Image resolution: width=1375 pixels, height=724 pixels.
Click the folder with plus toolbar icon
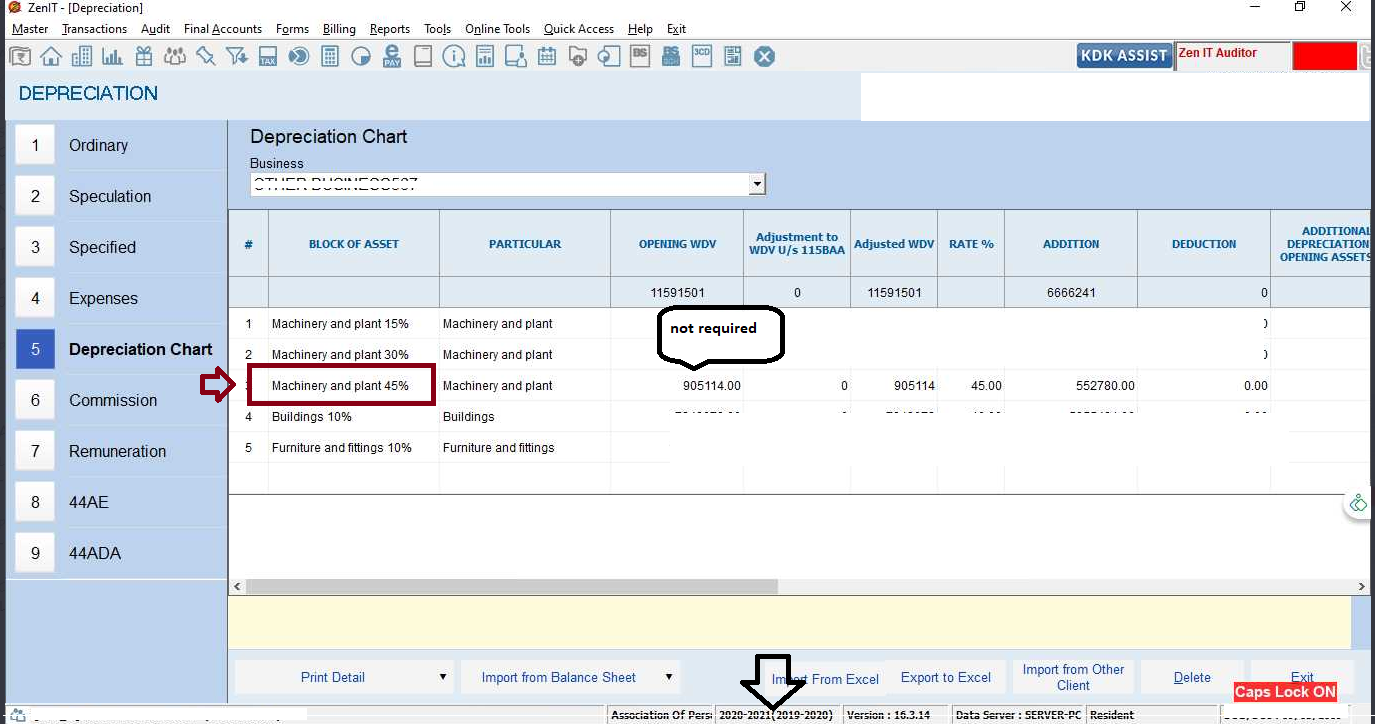point(578,56)
